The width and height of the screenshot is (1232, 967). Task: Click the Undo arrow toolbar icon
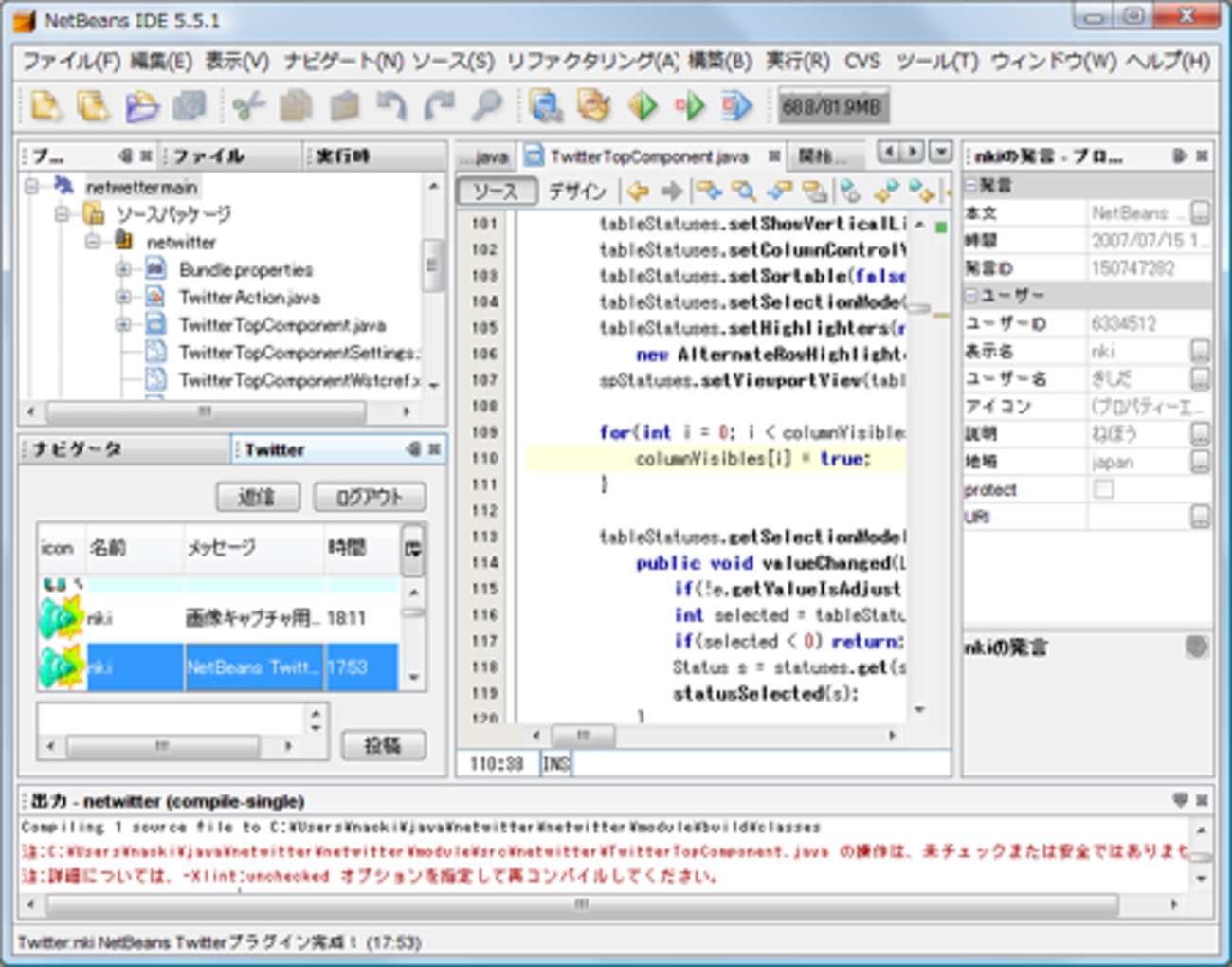[x=391, y=106]
